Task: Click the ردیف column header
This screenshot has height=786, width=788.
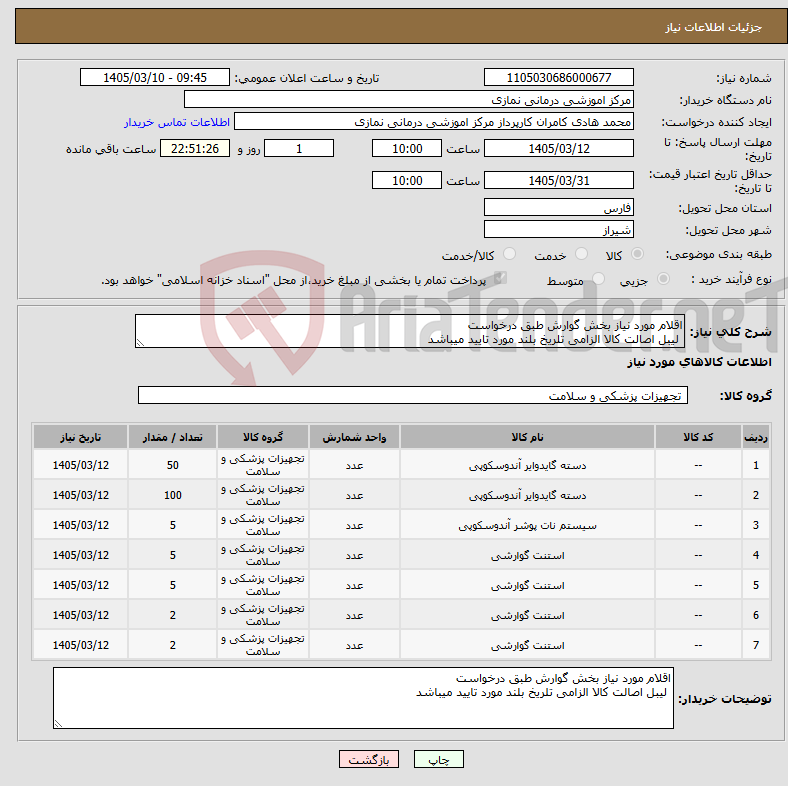Action: coord(755,437)
